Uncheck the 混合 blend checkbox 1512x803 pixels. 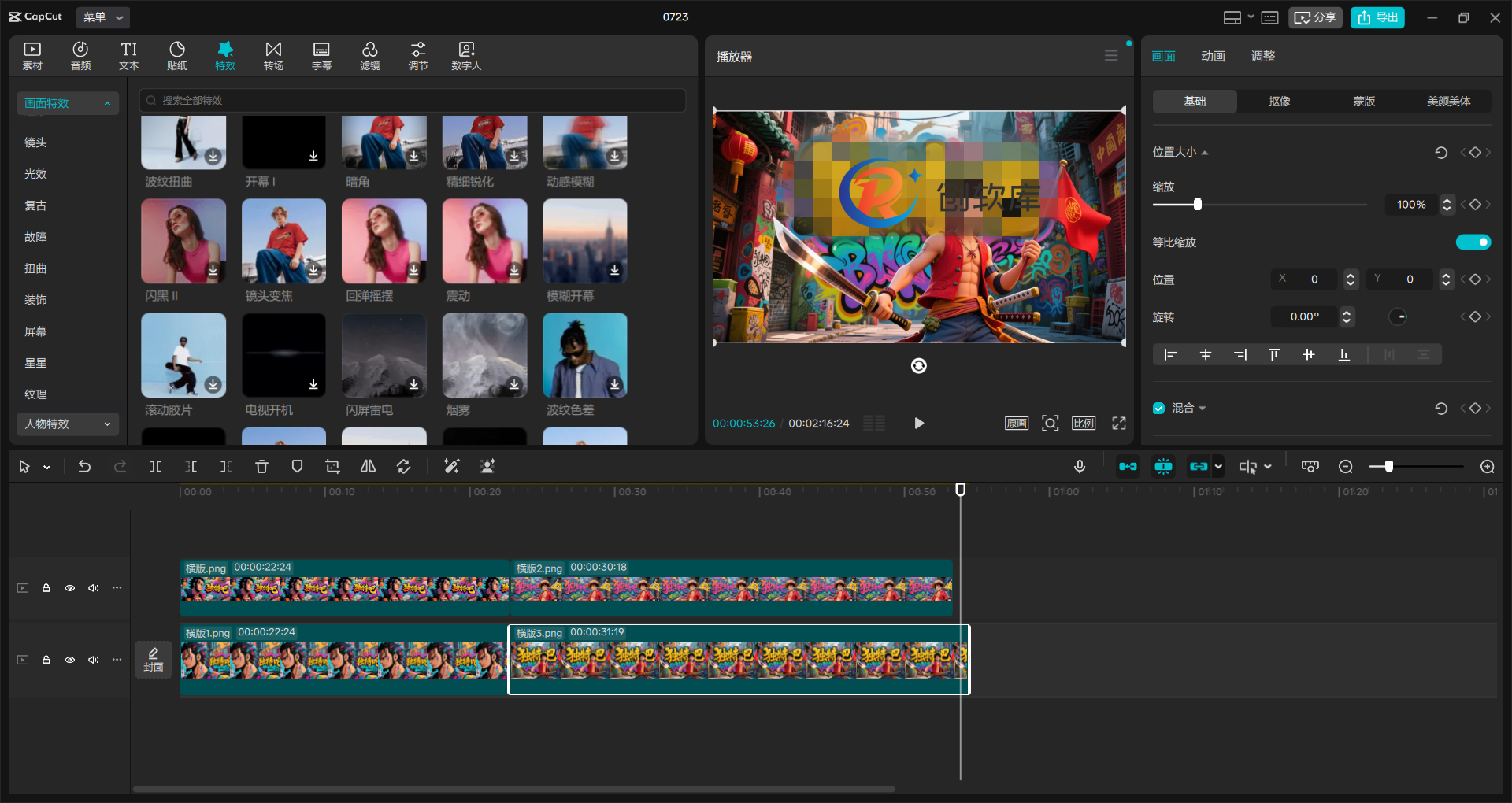[1158, 408]
